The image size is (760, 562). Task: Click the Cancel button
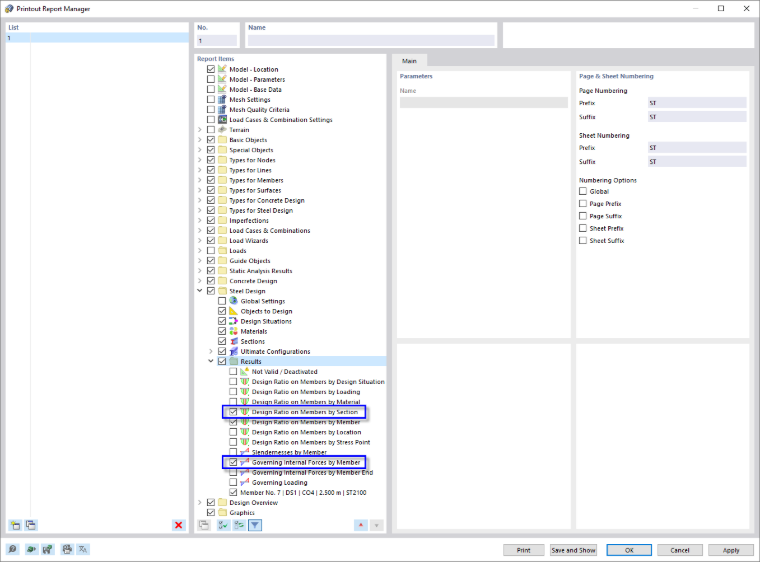(x=680, y=550)
